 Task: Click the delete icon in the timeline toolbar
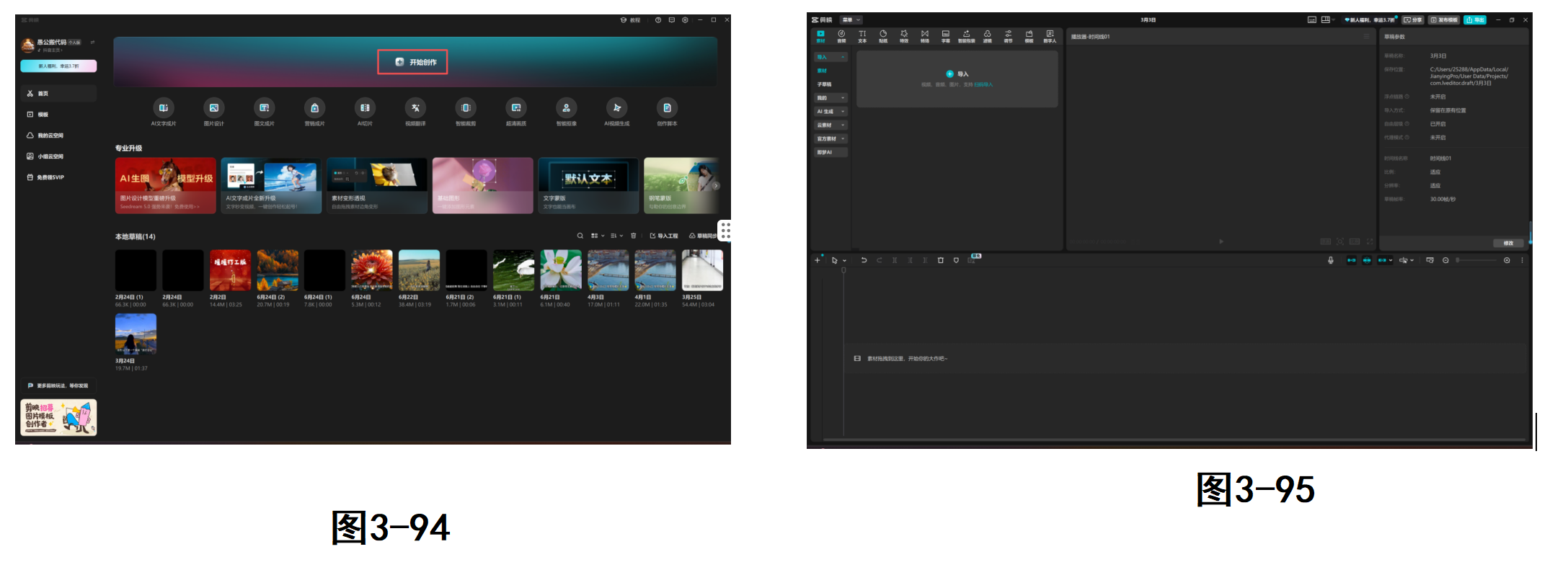click(x=940, y=260)
